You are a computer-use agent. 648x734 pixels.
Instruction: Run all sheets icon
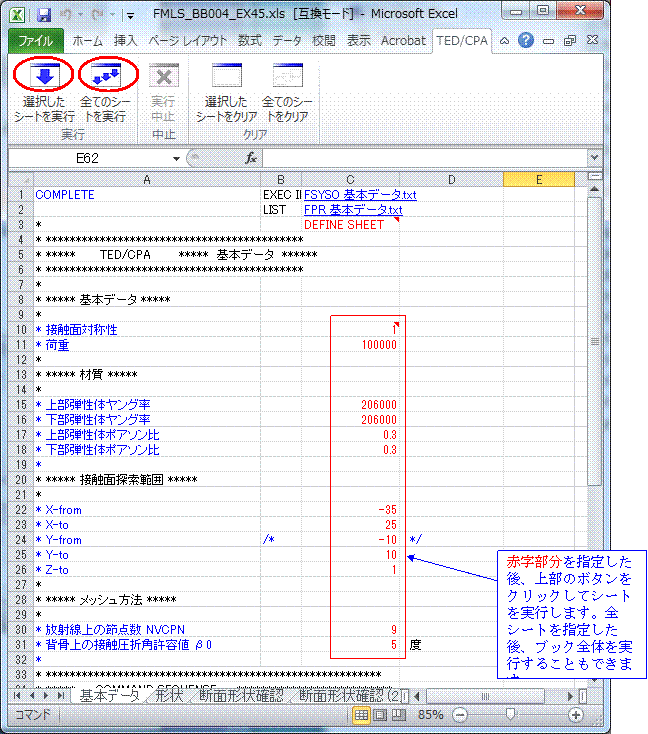tap(106, 75)
